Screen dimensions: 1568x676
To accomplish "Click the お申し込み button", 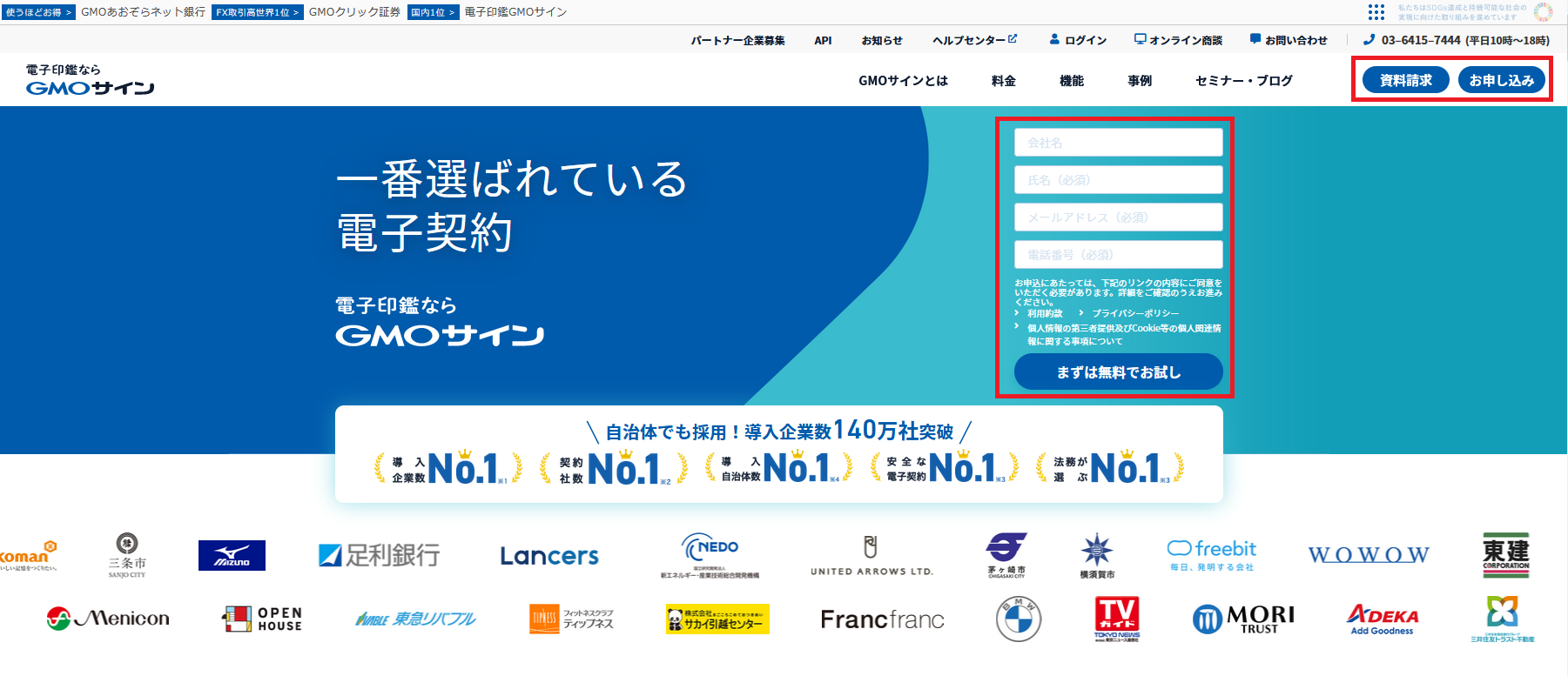I will tap(1502, 80).
